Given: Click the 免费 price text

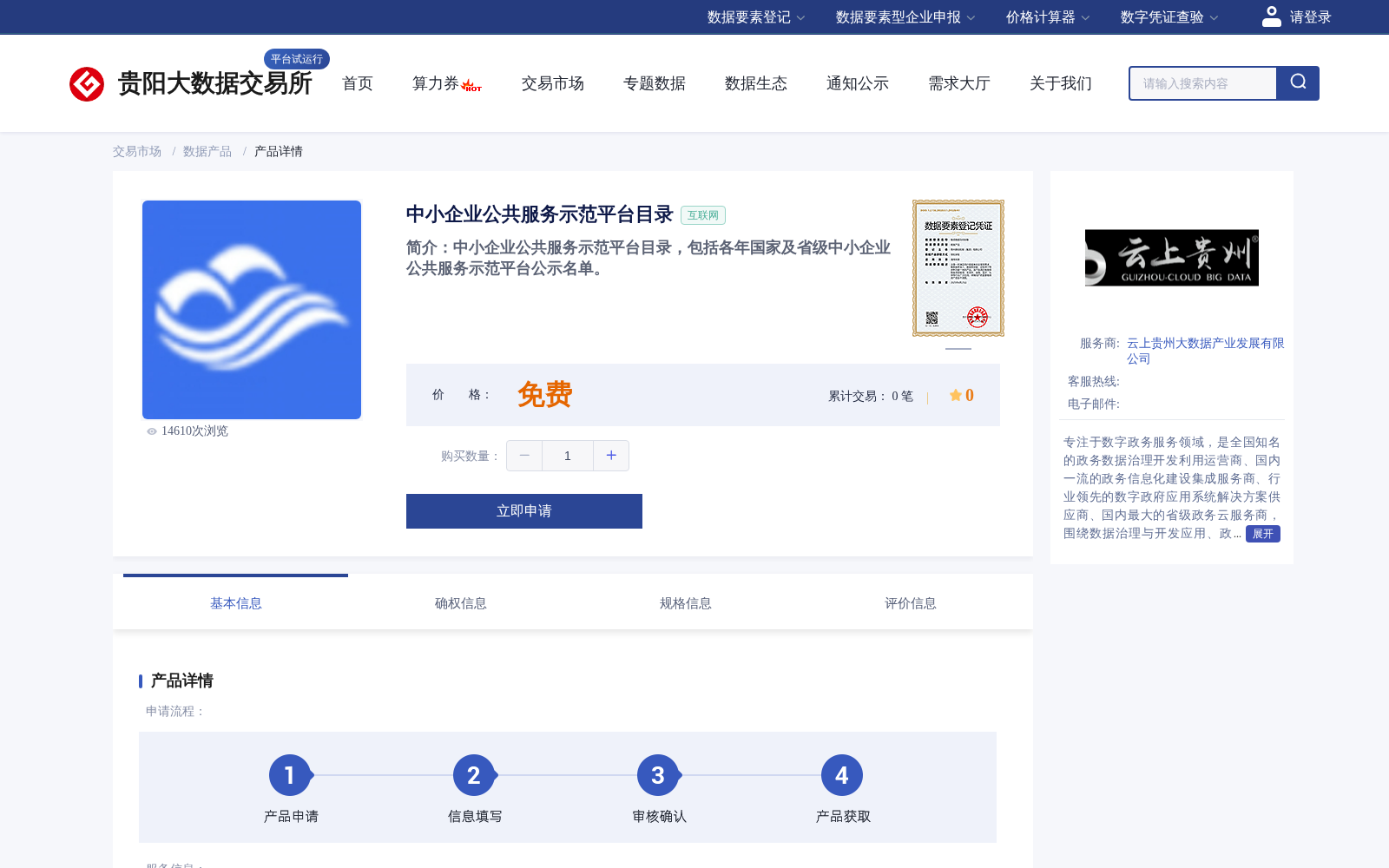Looking at the screenshot, I should (x=545, y=395).
